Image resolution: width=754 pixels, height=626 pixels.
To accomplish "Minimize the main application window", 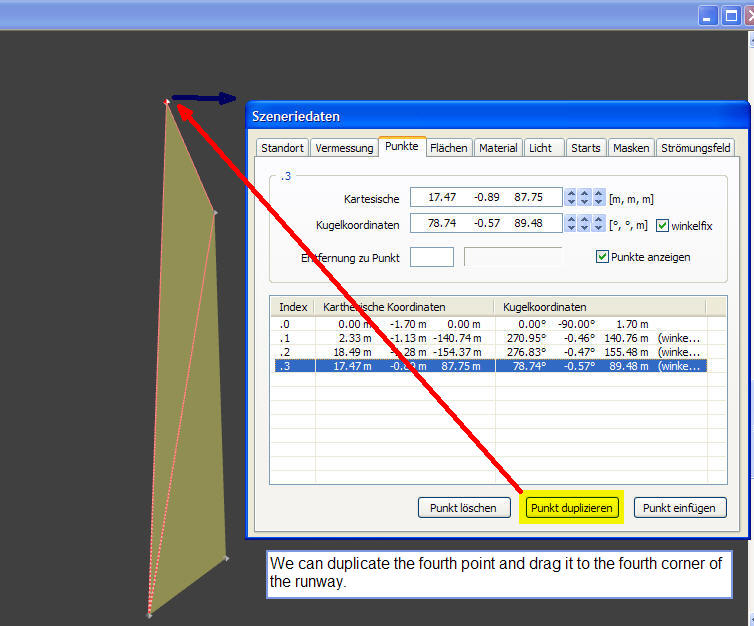I will pos(707,16).
